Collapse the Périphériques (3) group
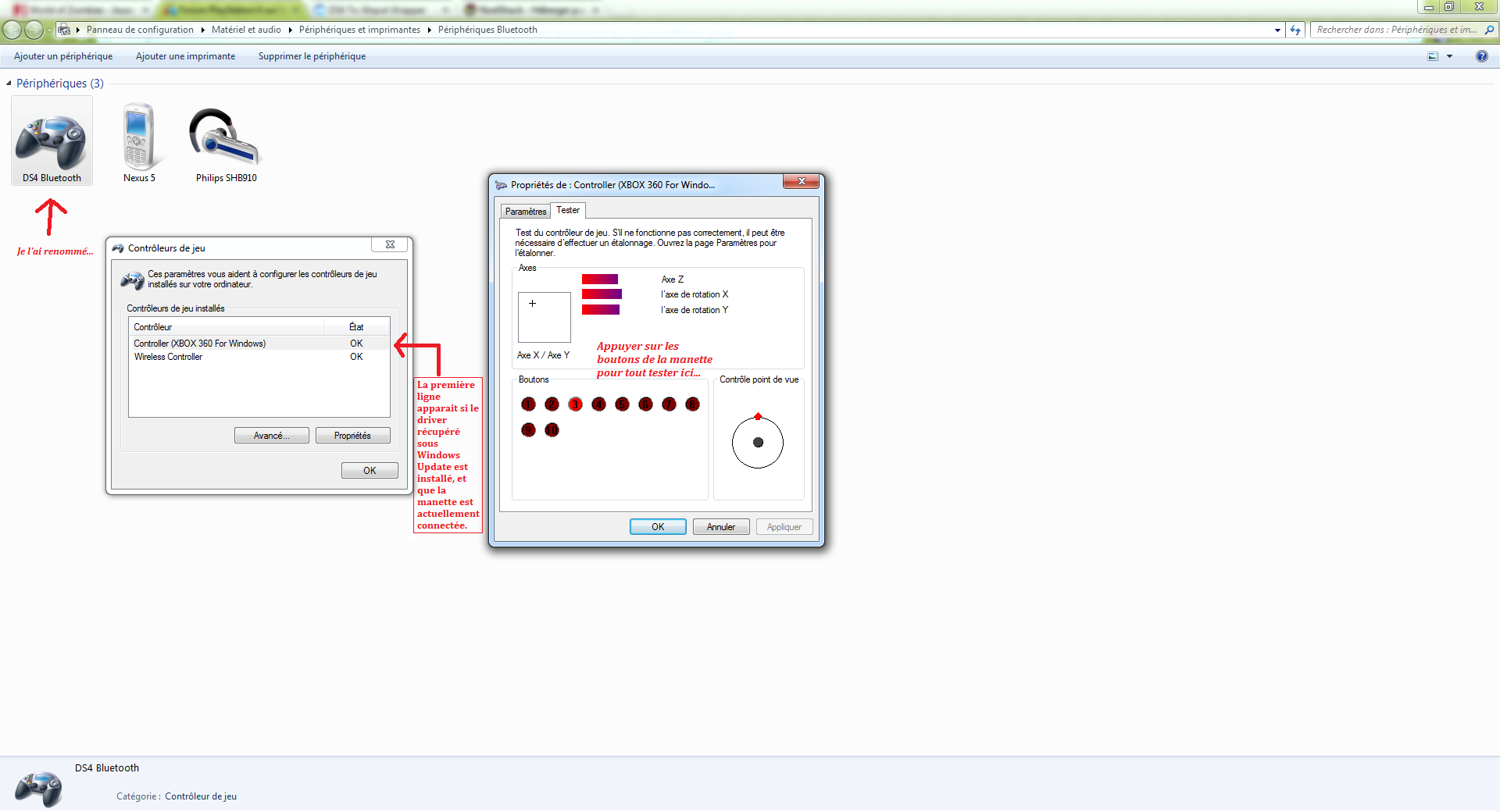Image resolution: width=1500 pixels, height=812 pixels. 9,84
